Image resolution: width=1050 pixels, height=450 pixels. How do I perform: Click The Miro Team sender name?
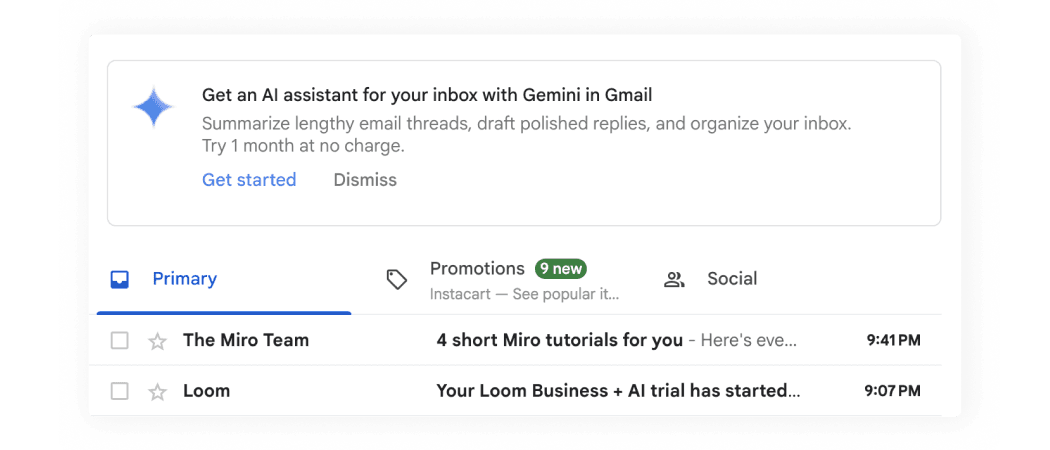246,340
